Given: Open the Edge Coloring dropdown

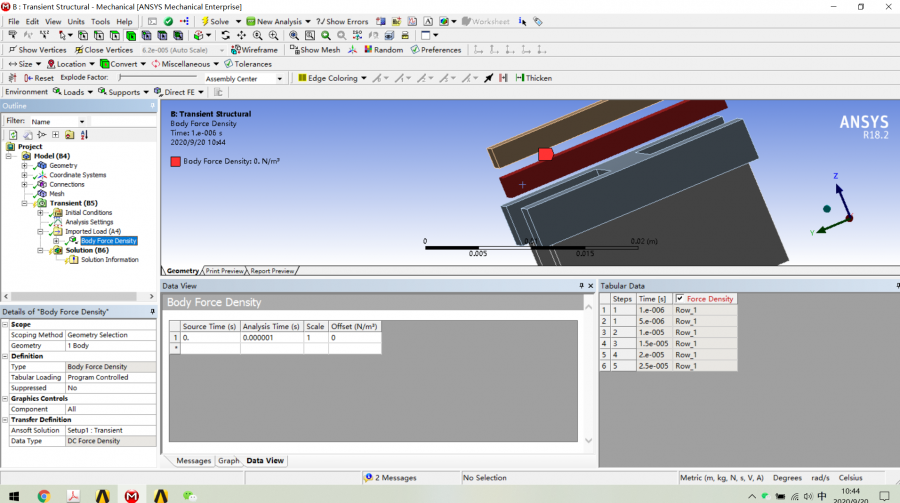Looking at the screenshot, I should click(x=331, y=78).
